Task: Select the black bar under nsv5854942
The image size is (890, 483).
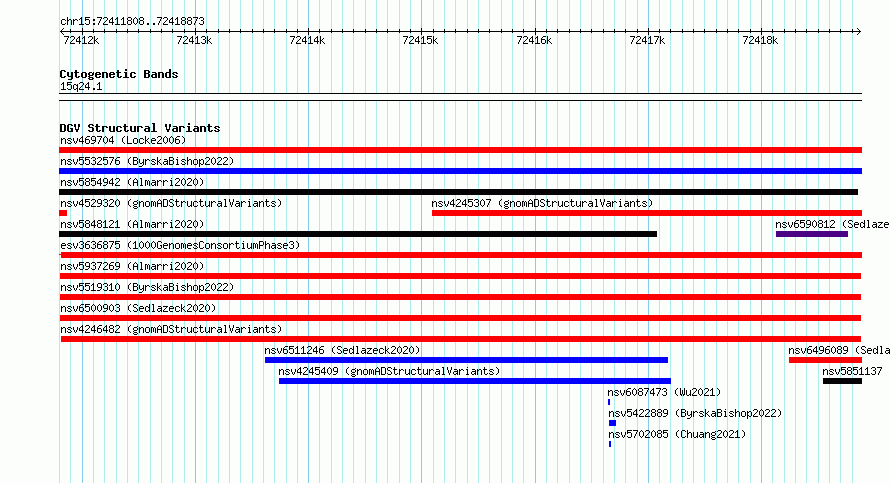Action: click(459, 192)
